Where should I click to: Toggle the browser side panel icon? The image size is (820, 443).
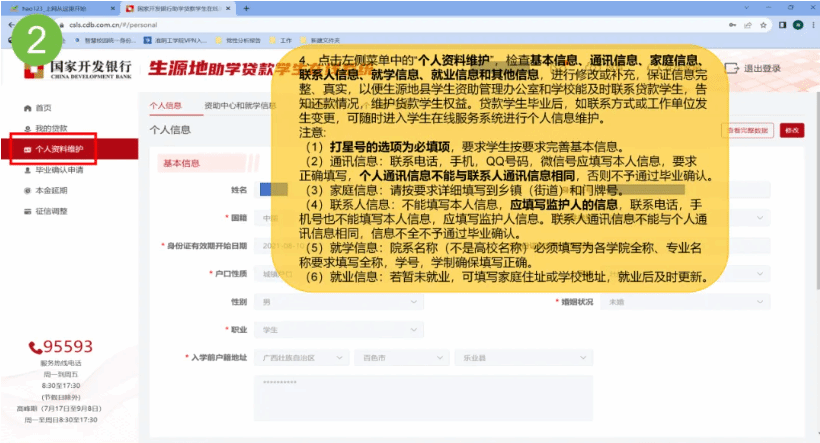click(782, 25)
